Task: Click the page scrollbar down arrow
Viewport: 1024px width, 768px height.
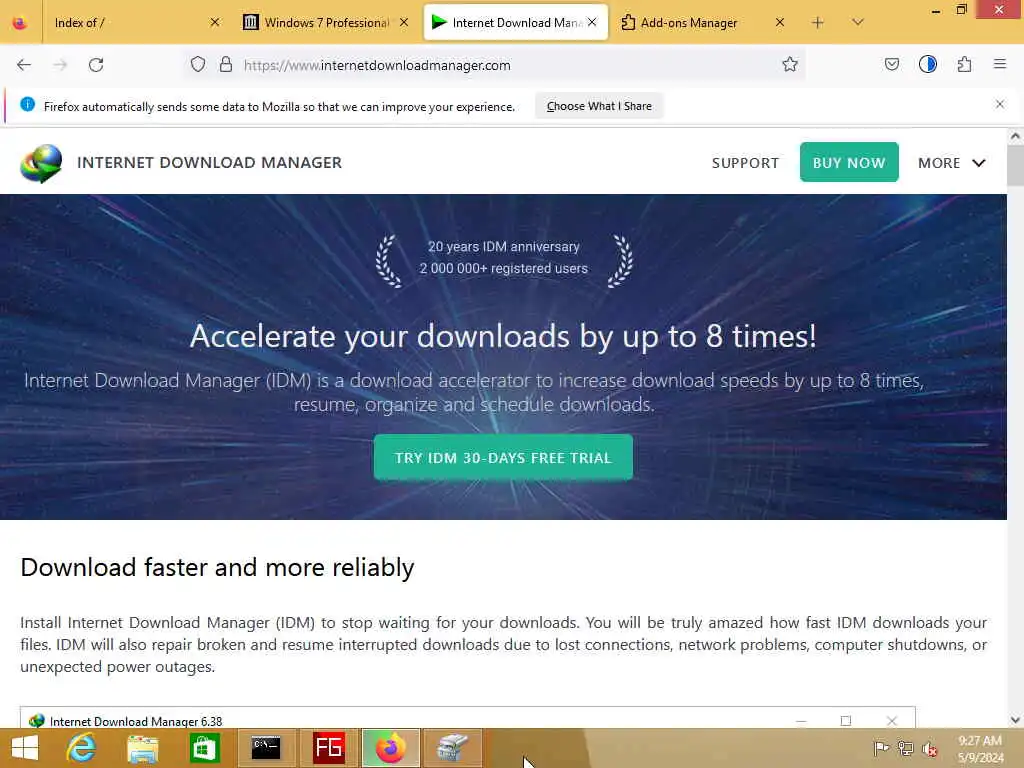Action: click(x=1015, y=720)
